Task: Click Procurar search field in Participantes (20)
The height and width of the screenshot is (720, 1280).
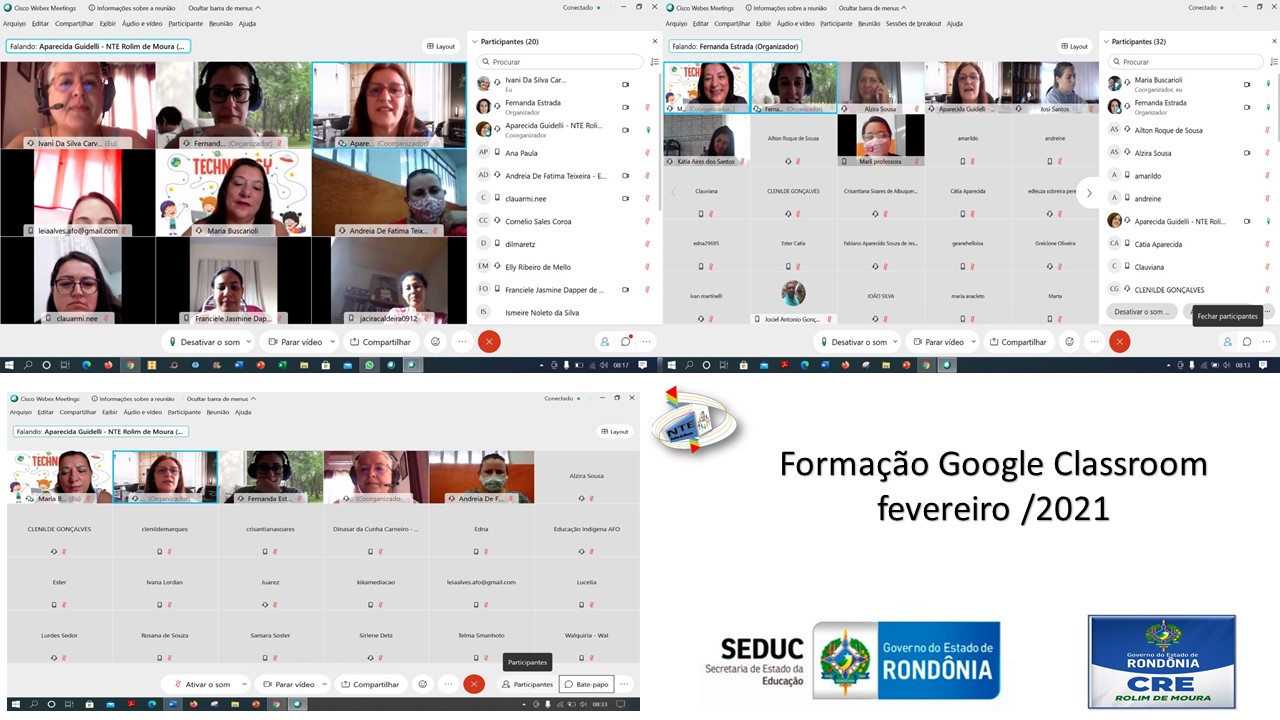Action: coord(561,62)
